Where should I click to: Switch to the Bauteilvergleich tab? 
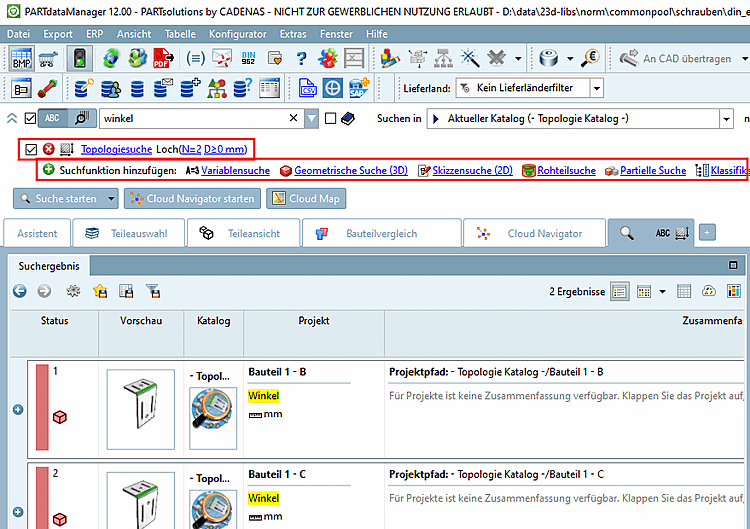click(x=381, y=233)
